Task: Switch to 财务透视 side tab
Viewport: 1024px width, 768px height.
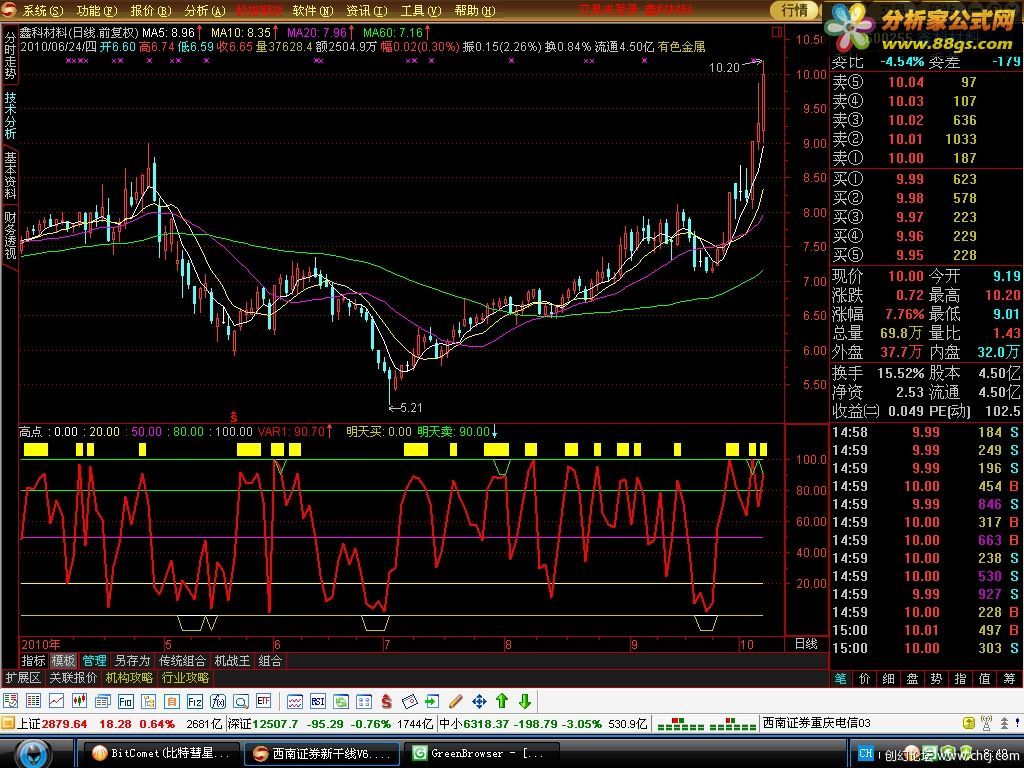Action: pyautogui.click(x=10, y=235)
